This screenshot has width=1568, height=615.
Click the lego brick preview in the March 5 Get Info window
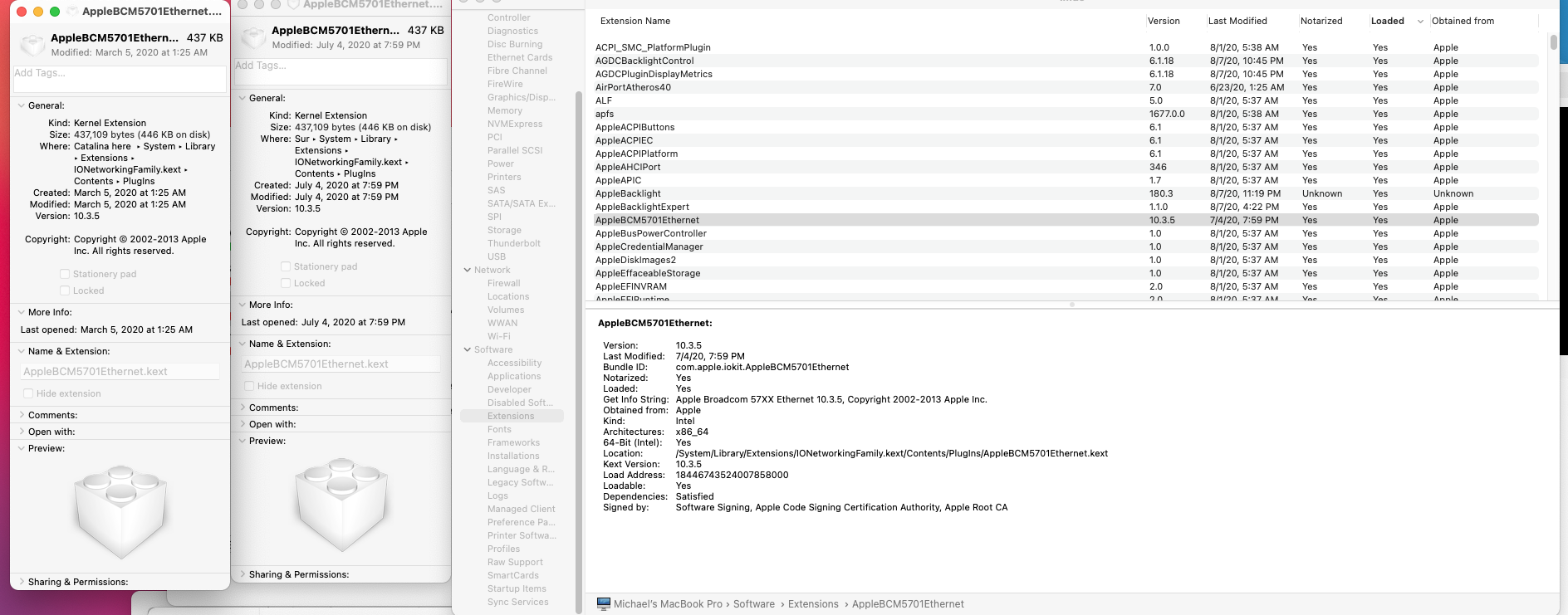click(x=120, y=510)
